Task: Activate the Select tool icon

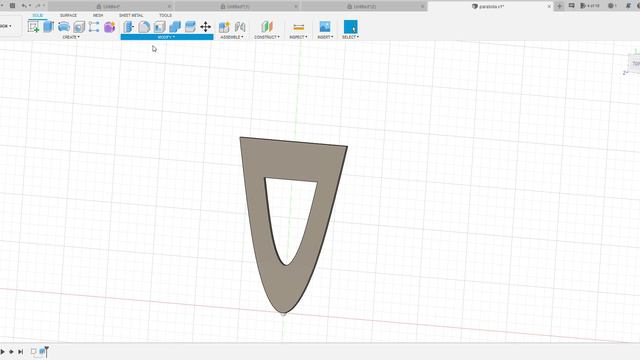Action: 351,27
